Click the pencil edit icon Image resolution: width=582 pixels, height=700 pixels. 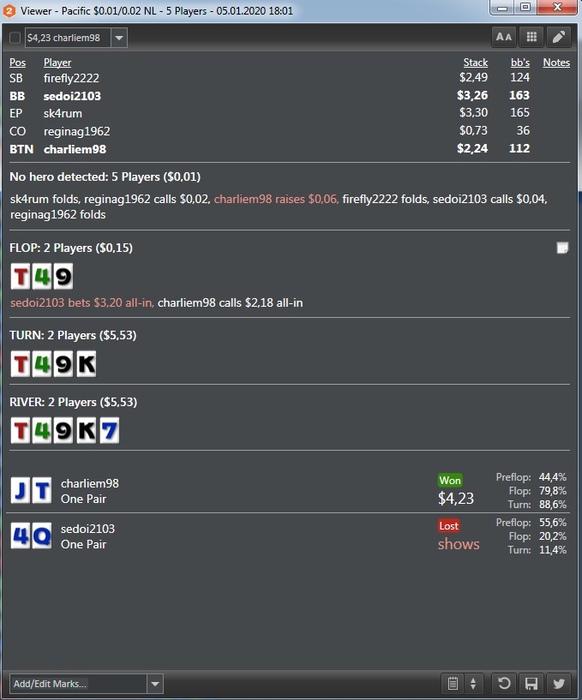(x=559, y=37)
